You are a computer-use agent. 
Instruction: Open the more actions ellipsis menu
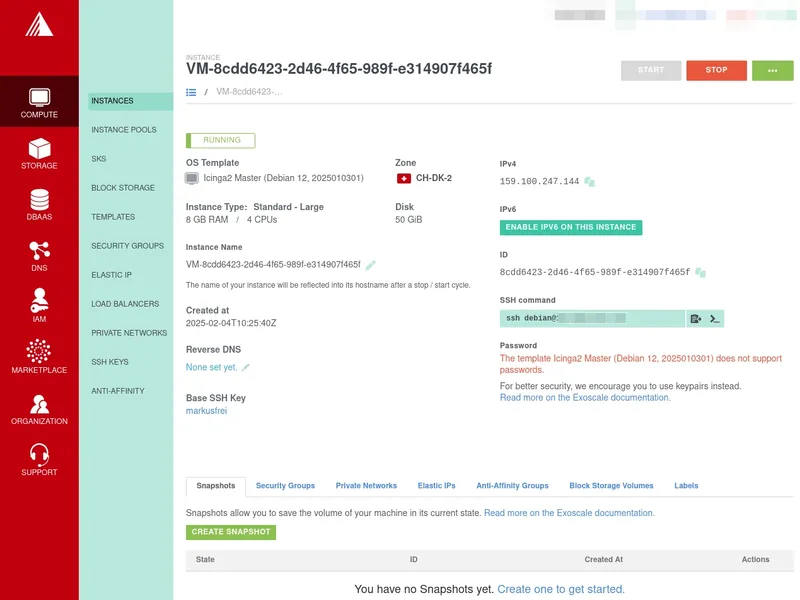(x=772, y=70)
